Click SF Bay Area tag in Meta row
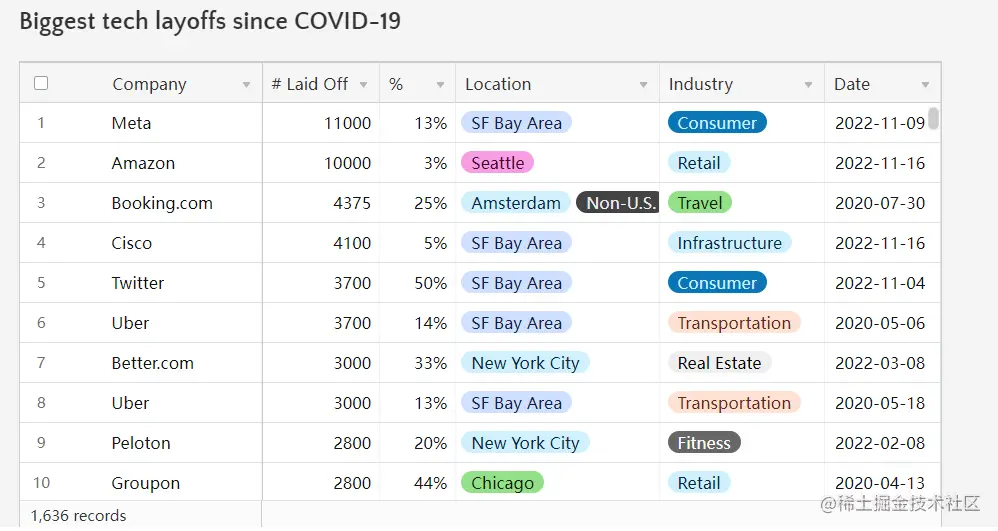Screen dimensions: 998x531 pos(516,123)
